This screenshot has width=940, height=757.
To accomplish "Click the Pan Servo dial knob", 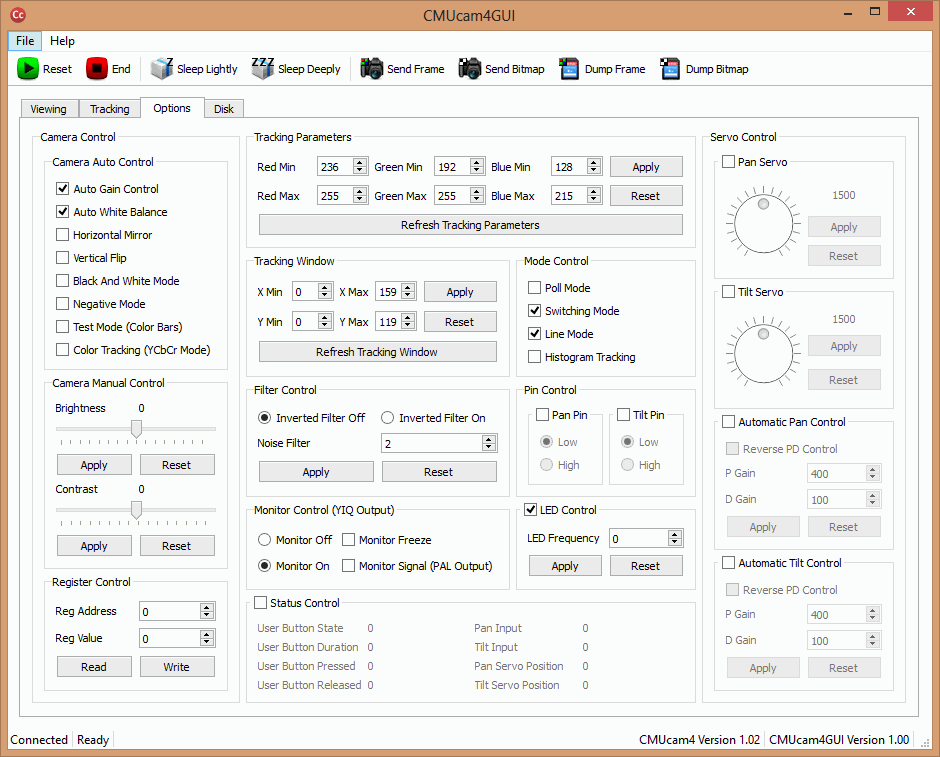I will coord(763,204).
